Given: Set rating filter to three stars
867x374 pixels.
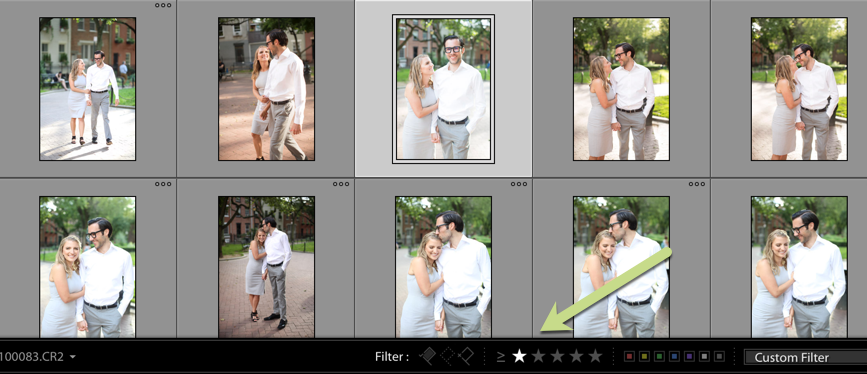Looking at the screenshot, I should click(x=557, y=356).
